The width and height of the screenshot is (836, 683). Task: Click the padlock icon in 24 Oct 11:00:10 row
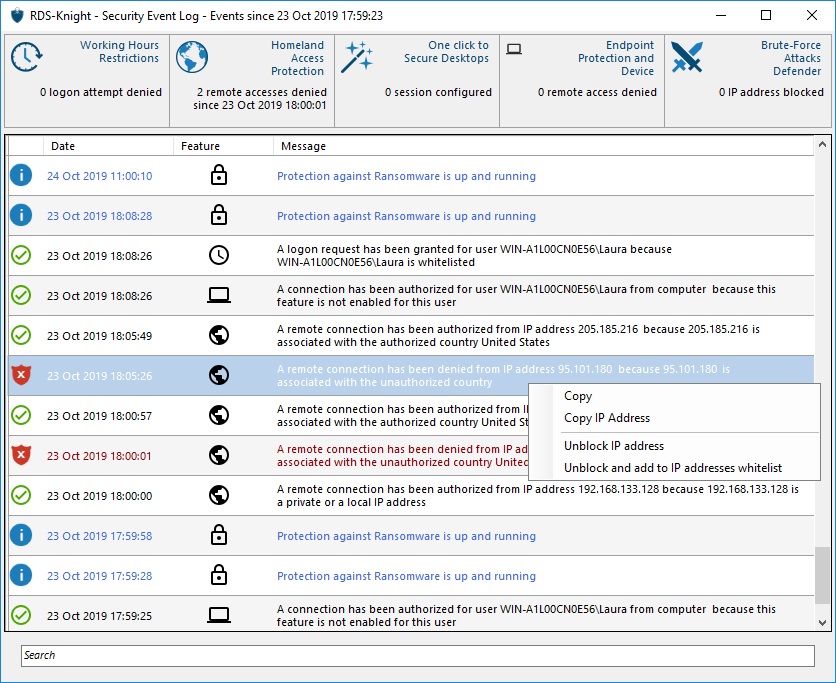point(219,175)
